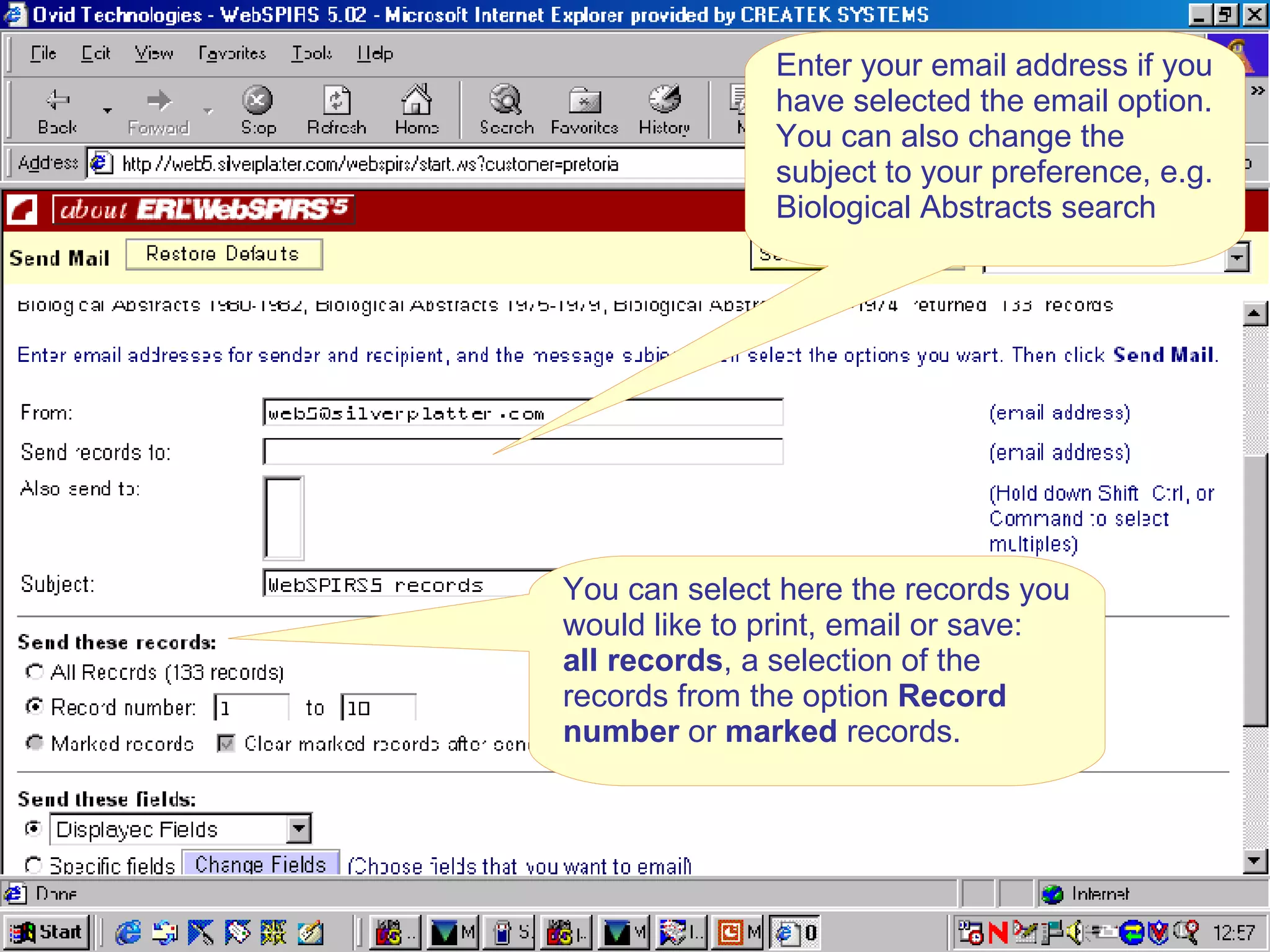Viewport: 1270px width, 952px height.
Task: Open the Favorites menu
Action: pos(232,53)
